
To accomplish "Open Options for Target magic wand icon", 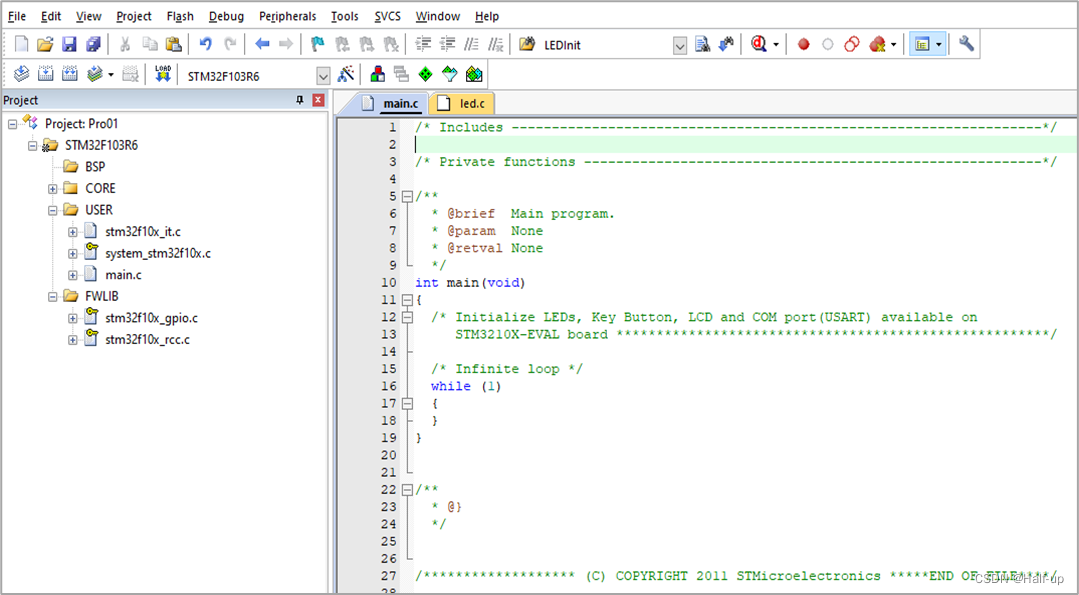I will click(x=346, y=74).
